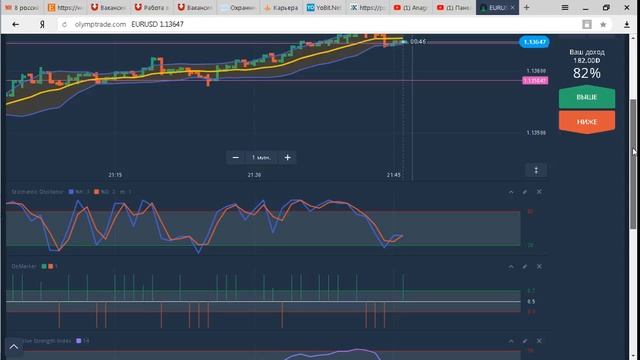
Task: Bookmark page with the star icon
Action: [x=603, y=24]
